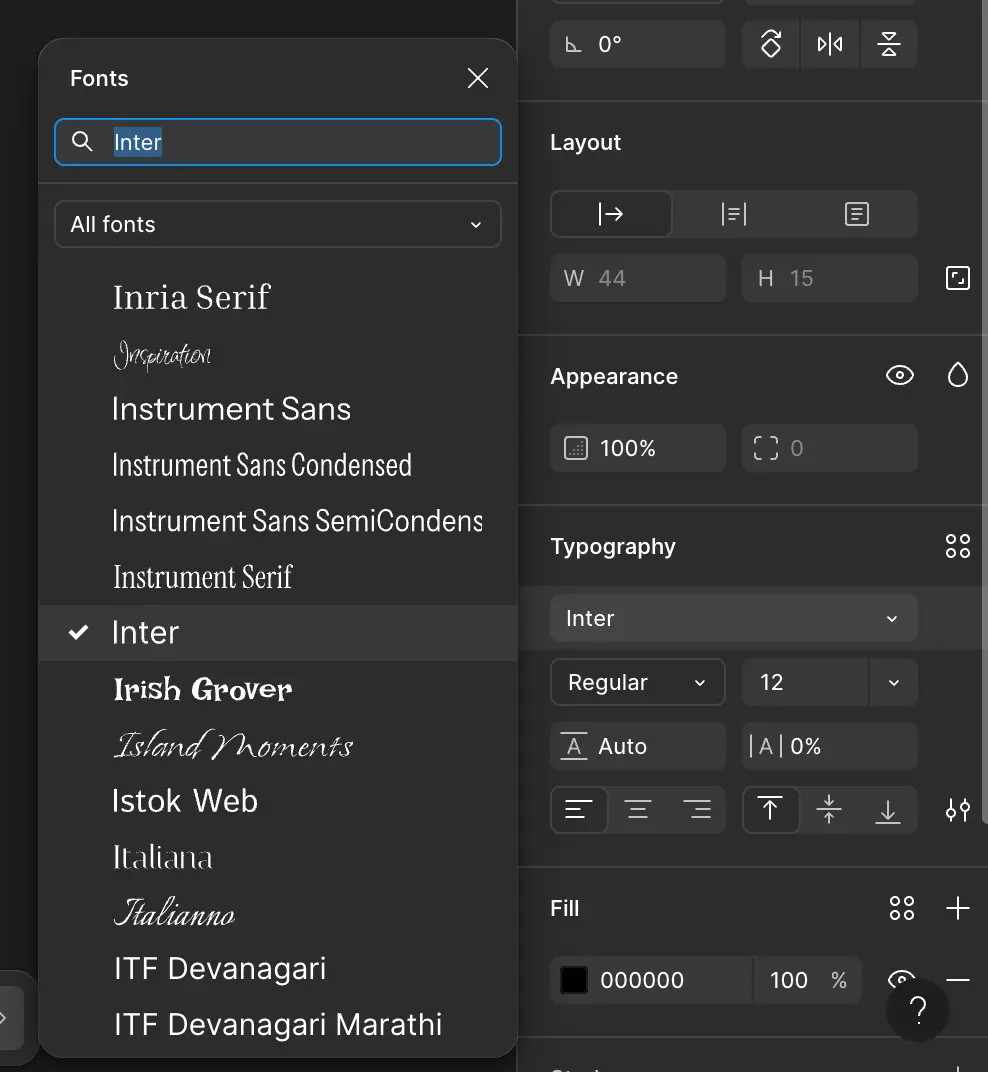Open Typography styles four-dot icon
The image size is (988, 1072).
pos(957,546)
